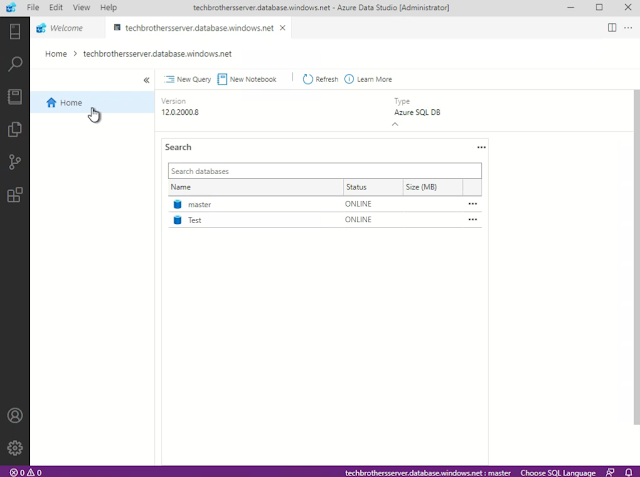Viewport: 640px width, 477px height.
Task: Sort by the Status column header
Action: [x=373, y=187]
